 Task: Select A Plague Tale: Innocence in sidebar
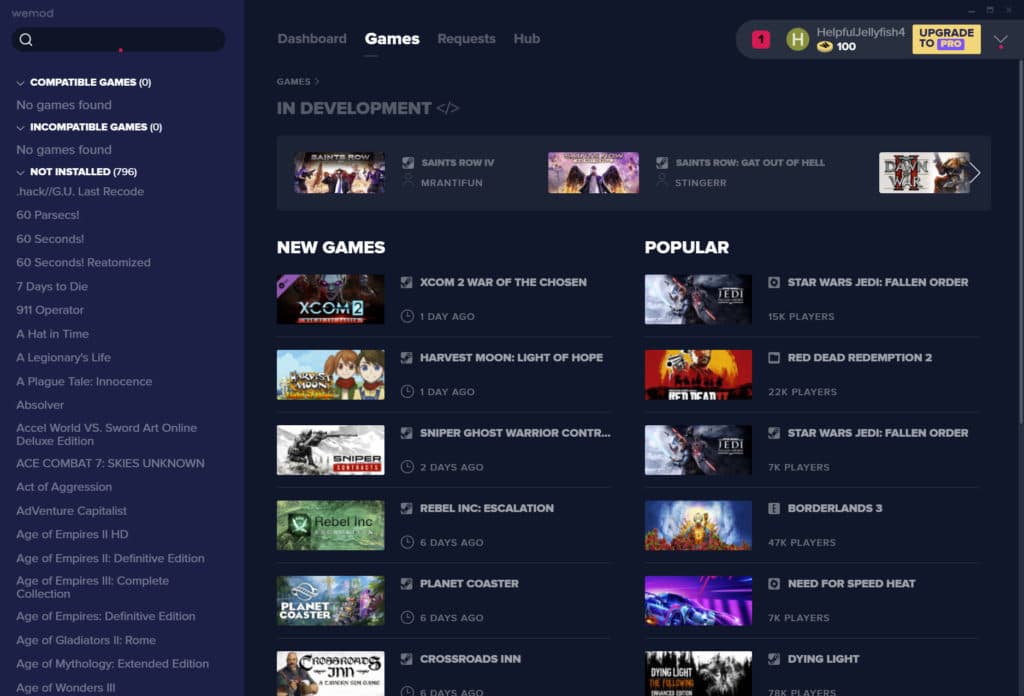pyautogui.click(x=84, y=381)
